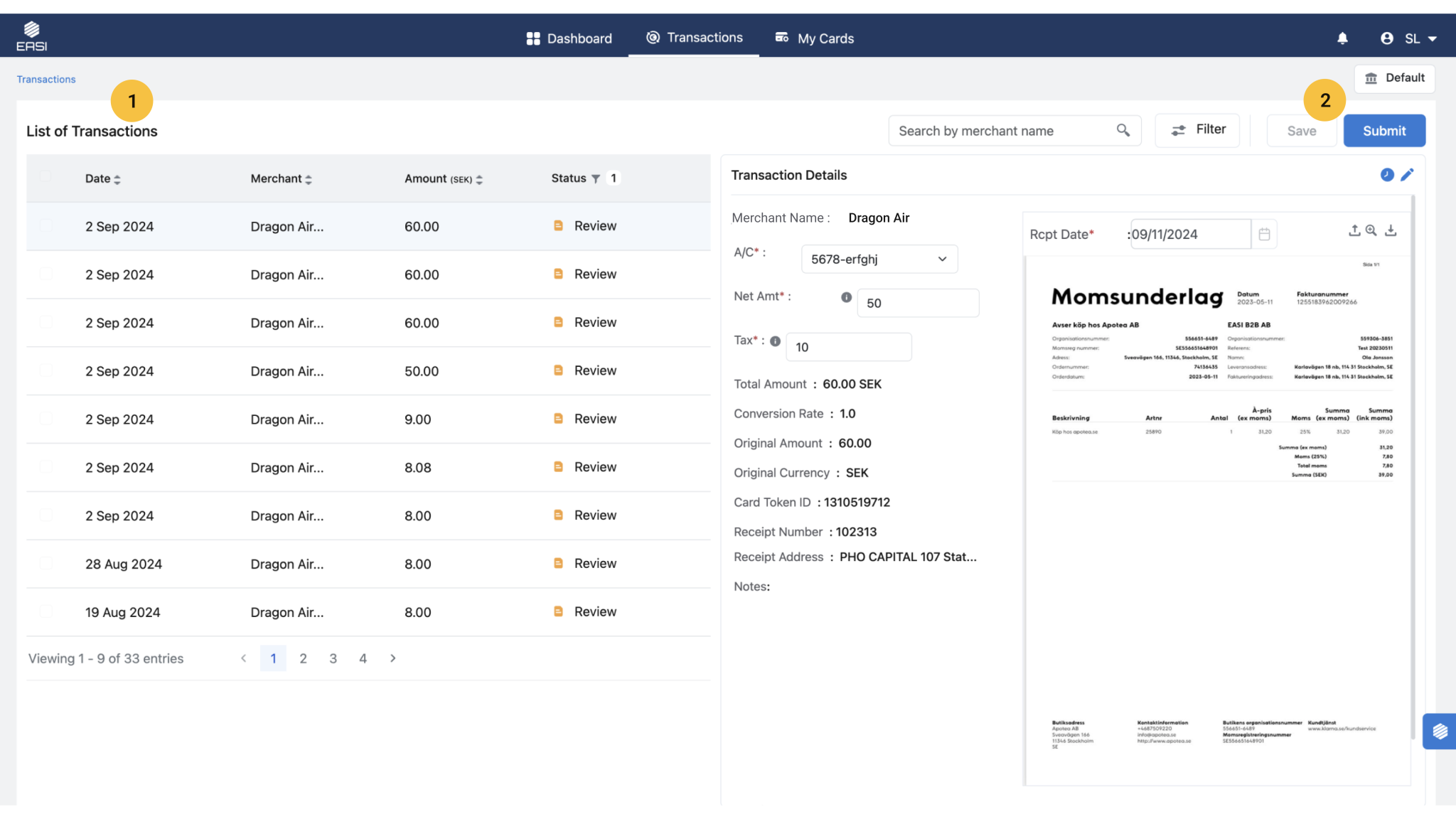Expand the A/C account dropdown
Image resolution: width=1456 pixels, height=819 pixels.
[879, 259]
